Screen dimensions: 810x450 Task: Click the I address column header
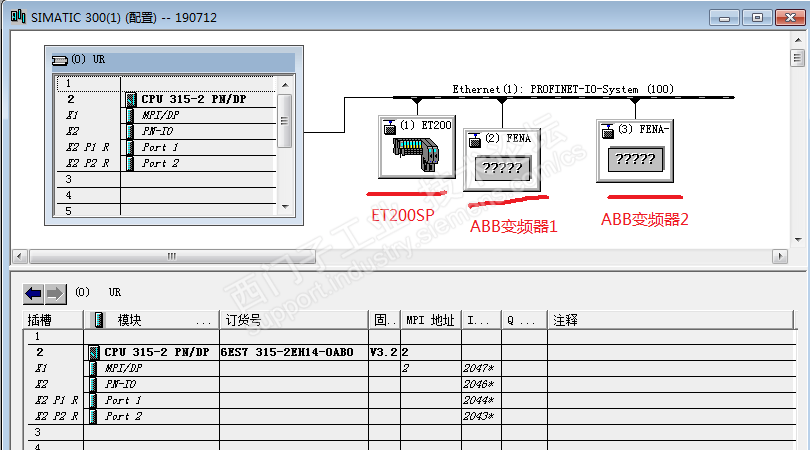(481, 320)
